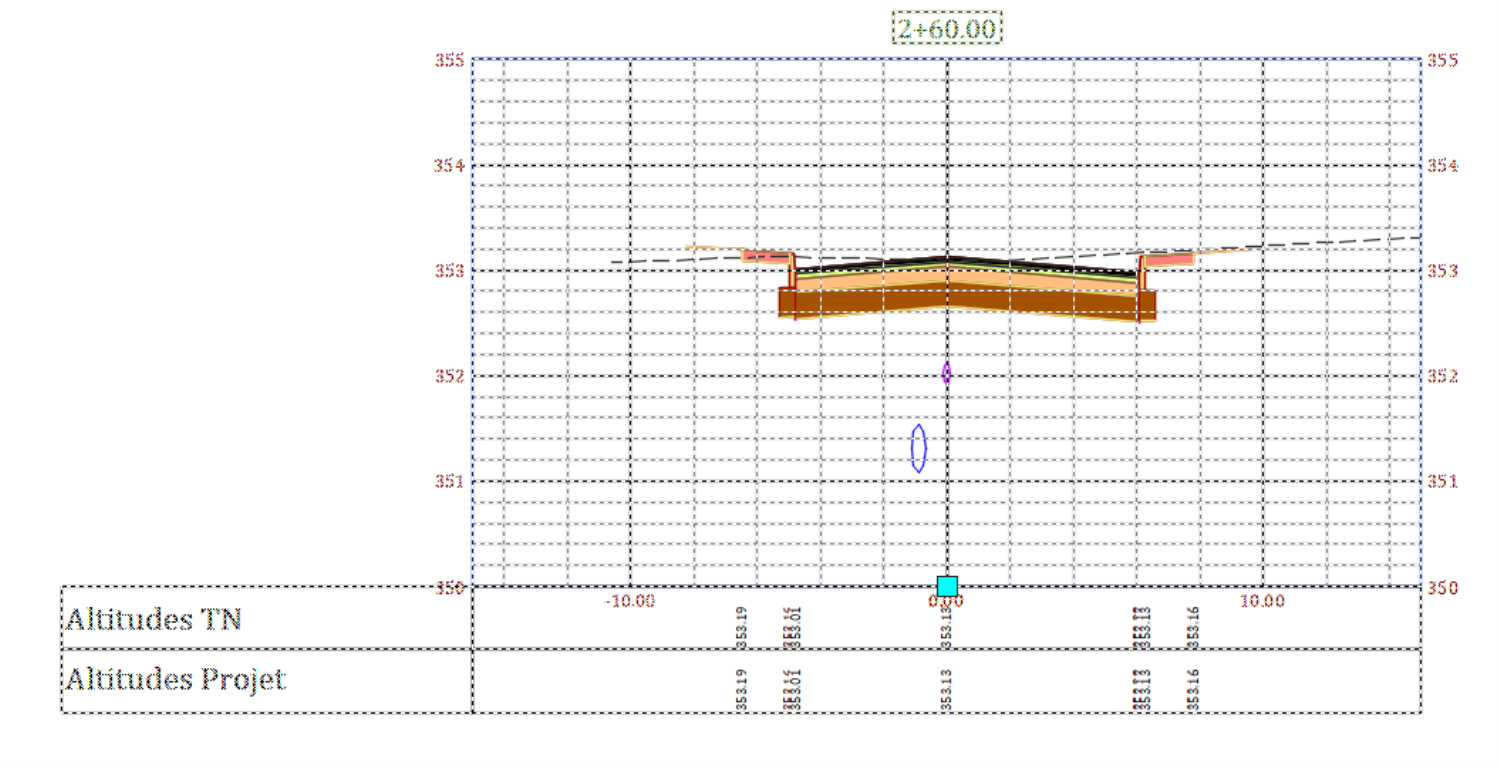Click 352 on the left elevation axis
Viewport: 1500px width, 769px height.
tap(449, 376)
